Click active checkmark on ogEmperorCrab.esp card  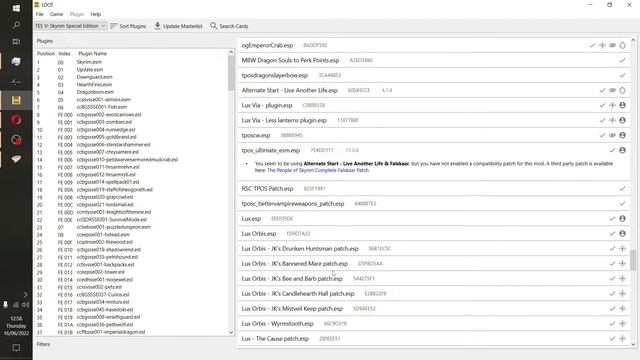click(x=592, y=45)
